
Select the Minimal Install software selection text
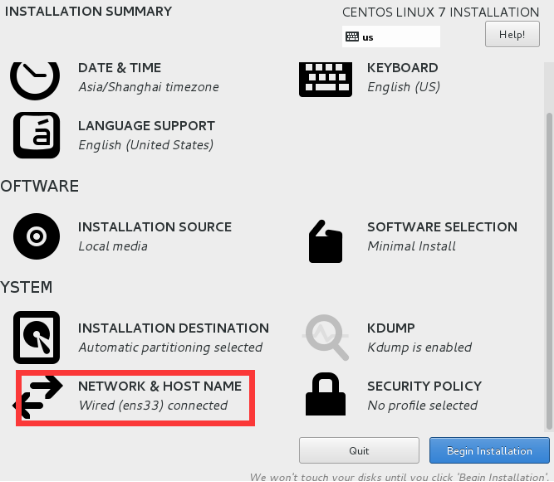pos(412,246)
